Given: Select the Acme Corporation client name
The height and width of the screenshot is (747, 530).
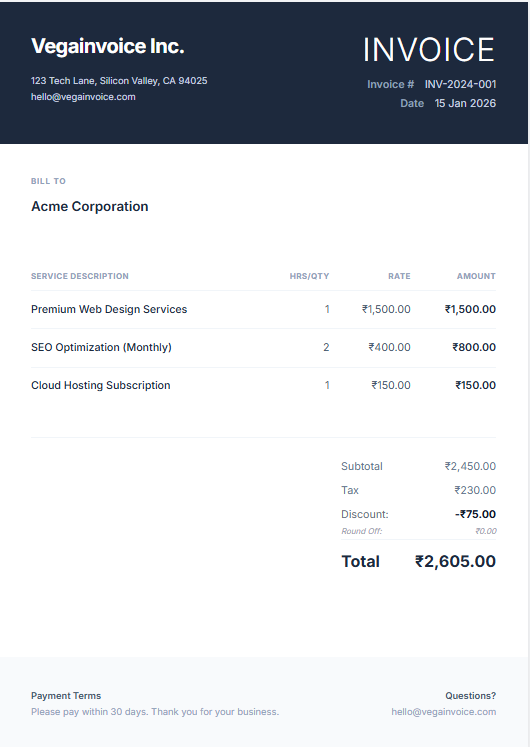Looking at the screenshot, I should pos(90,206).
